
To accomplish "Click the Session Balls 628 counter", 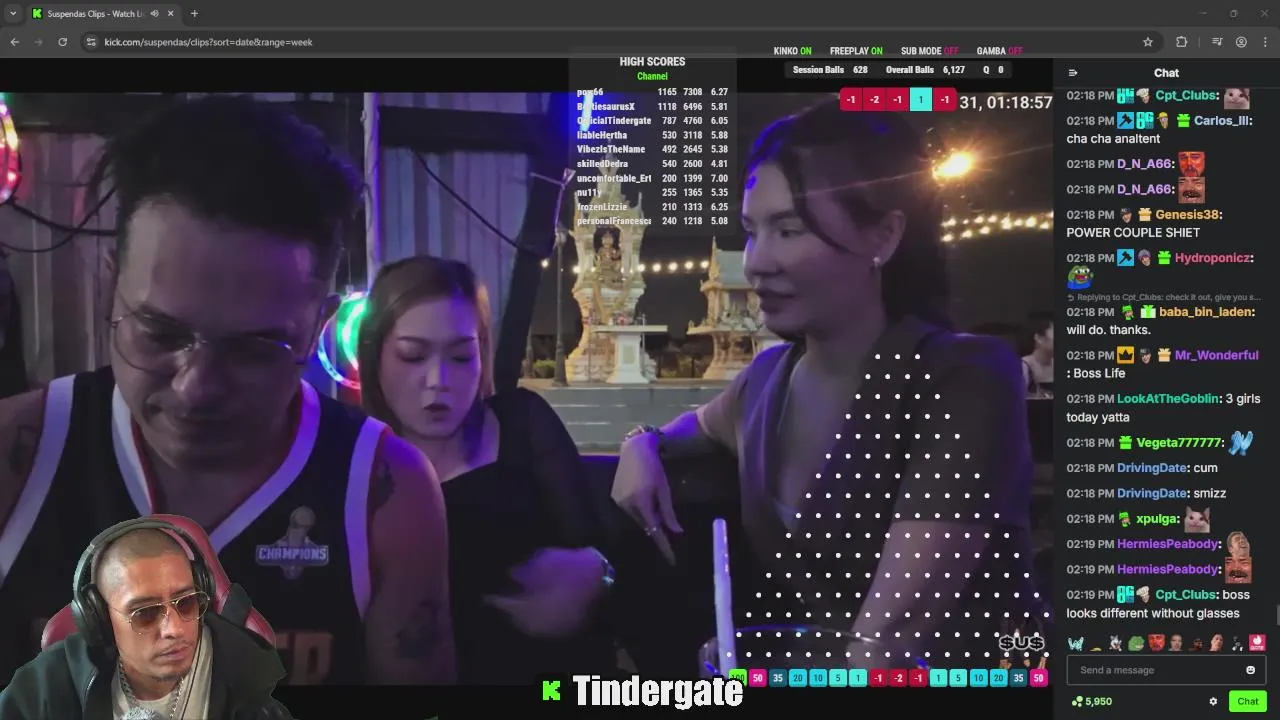I will click(830, 70).
